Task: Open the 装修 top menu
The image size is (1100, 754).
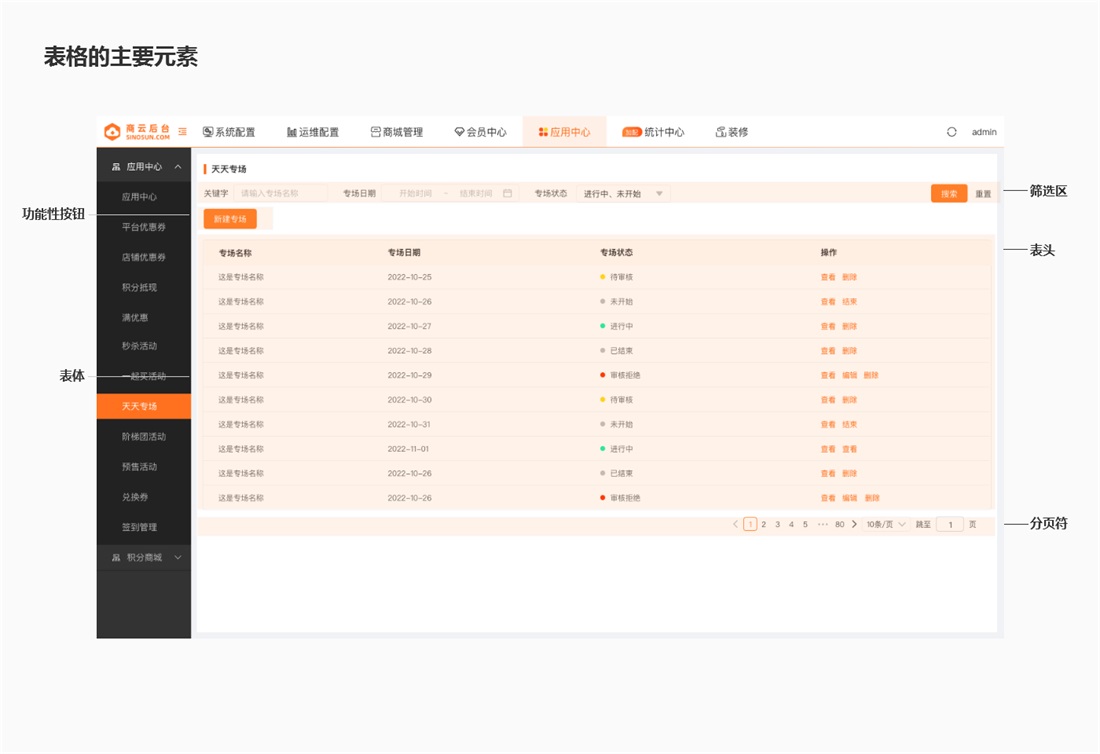Action: click(732, 132)
